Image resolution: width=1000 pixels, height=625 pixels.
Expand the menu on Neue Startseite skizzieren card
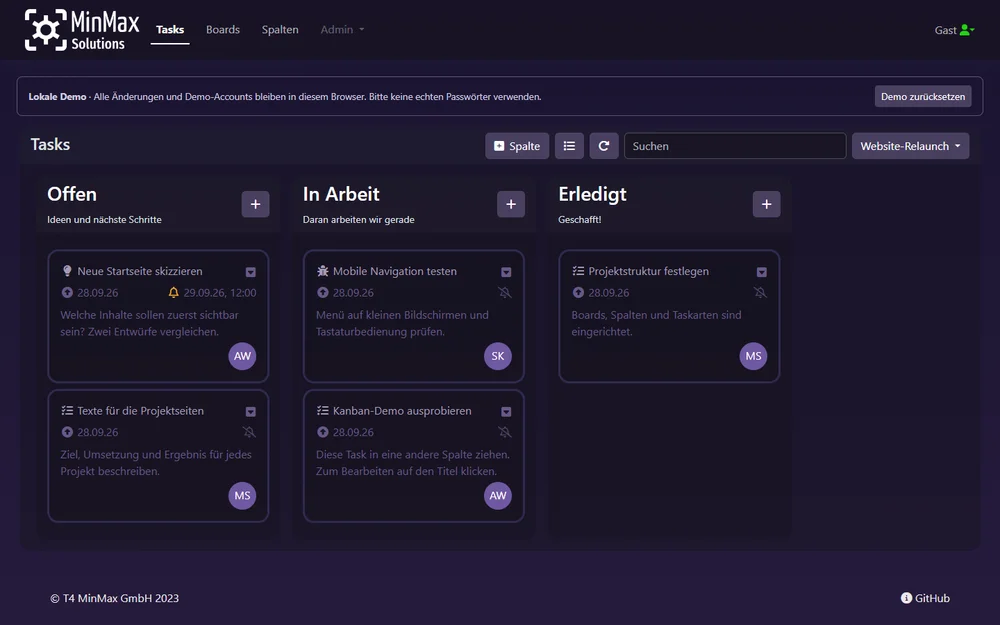[x=251, y=272]
